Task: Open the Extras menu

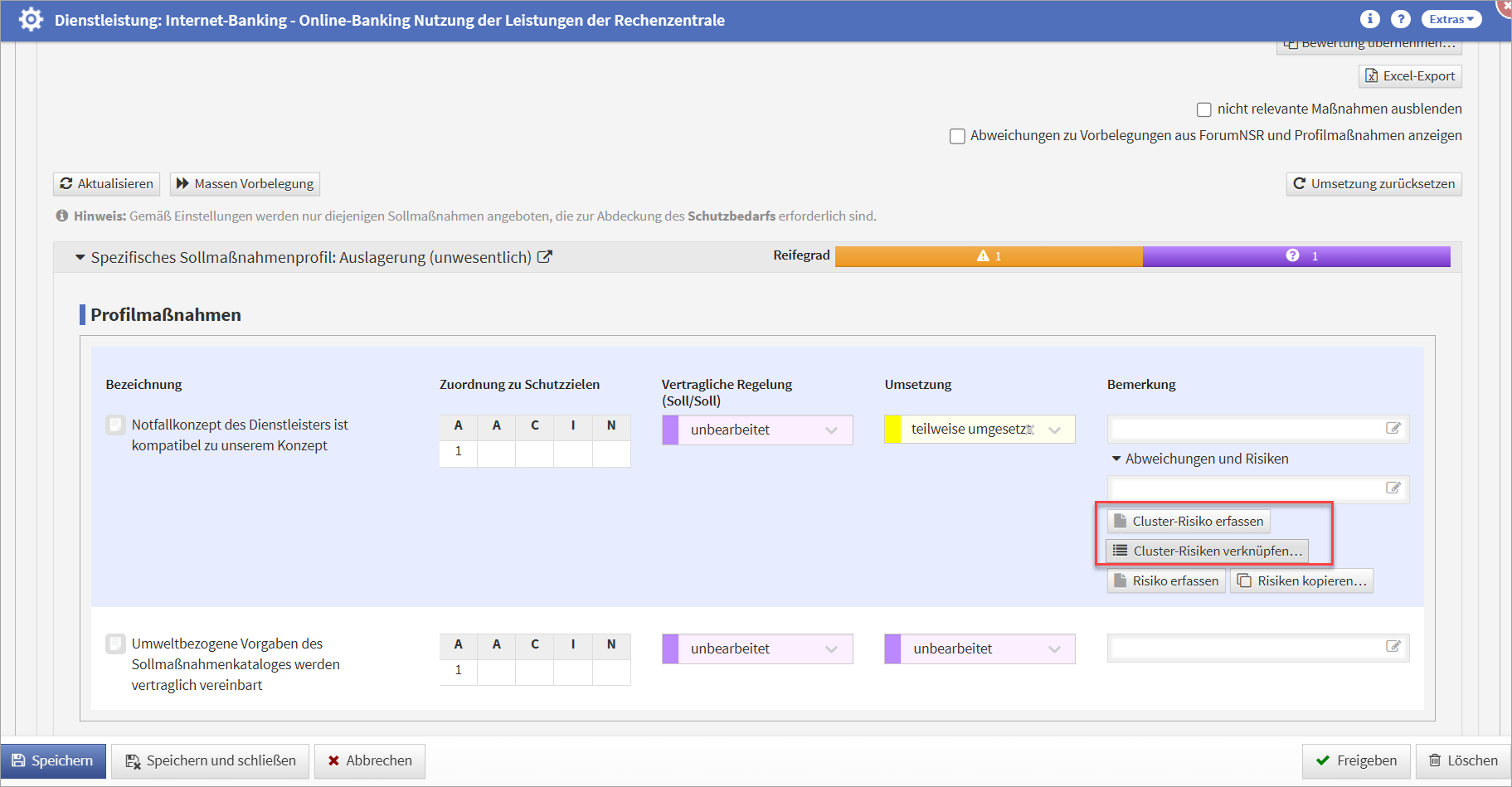Action: coord(1451,19)
